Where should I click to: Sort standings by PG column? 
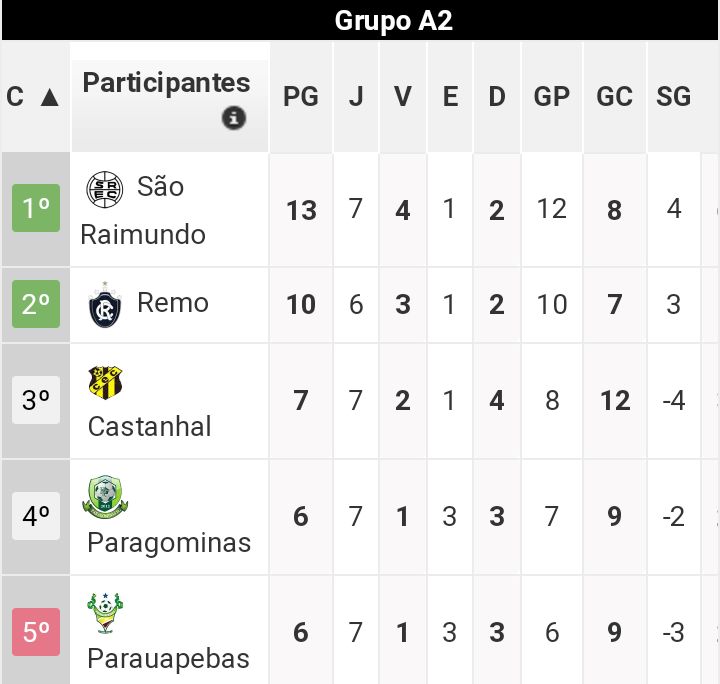click(301, 97)
